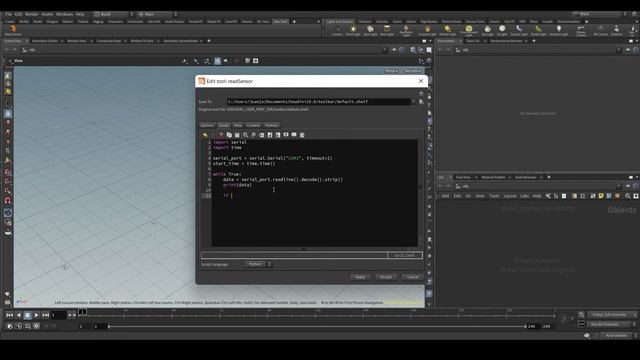
Task: Click the current frame marker on timeline
Action: pos(82,312)
